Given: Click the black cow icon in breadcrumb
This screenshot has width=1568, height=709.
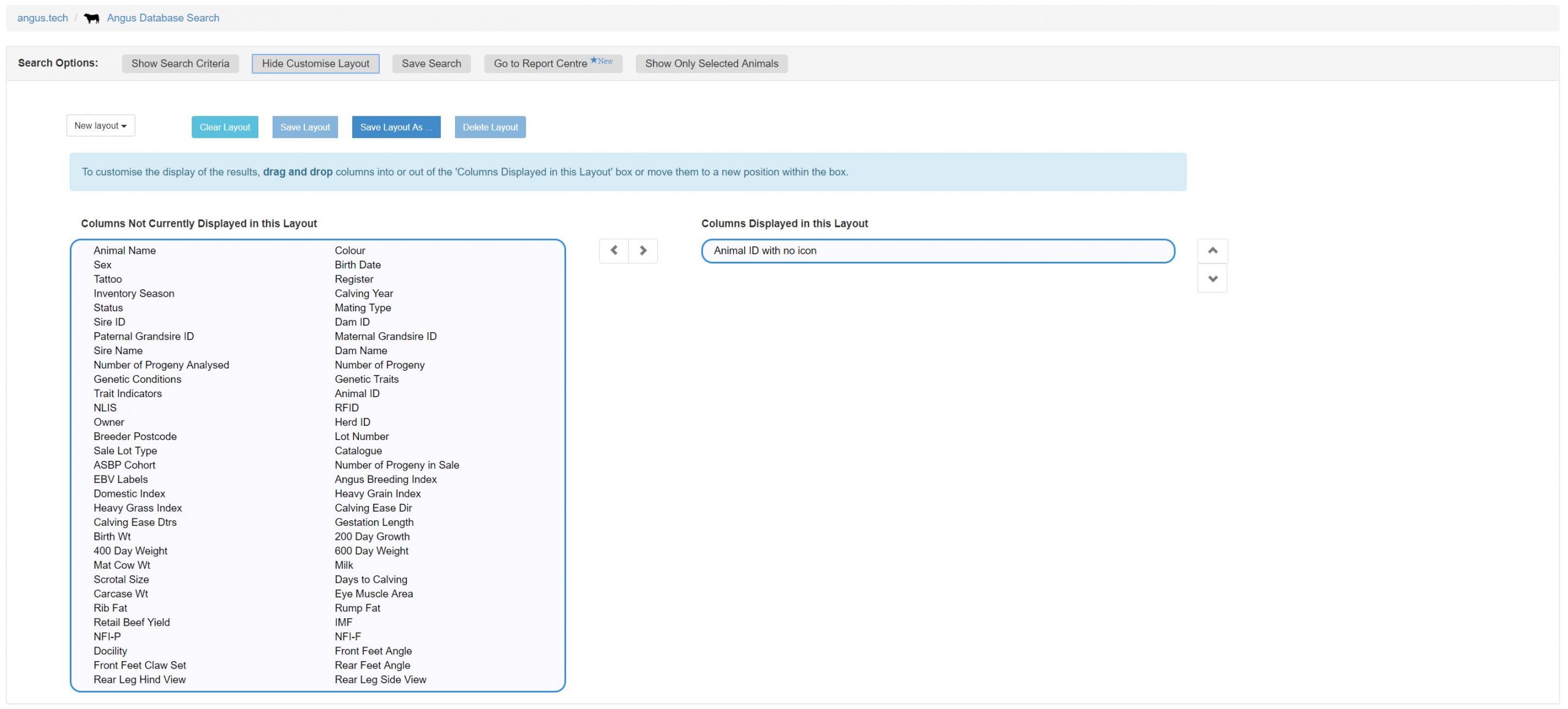Looking at the screenshot, I should click(91, 18).
